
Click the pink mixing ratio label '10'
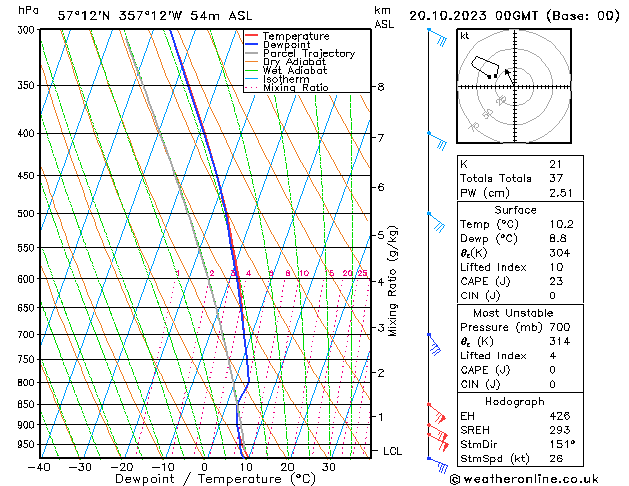click(304, 273)
